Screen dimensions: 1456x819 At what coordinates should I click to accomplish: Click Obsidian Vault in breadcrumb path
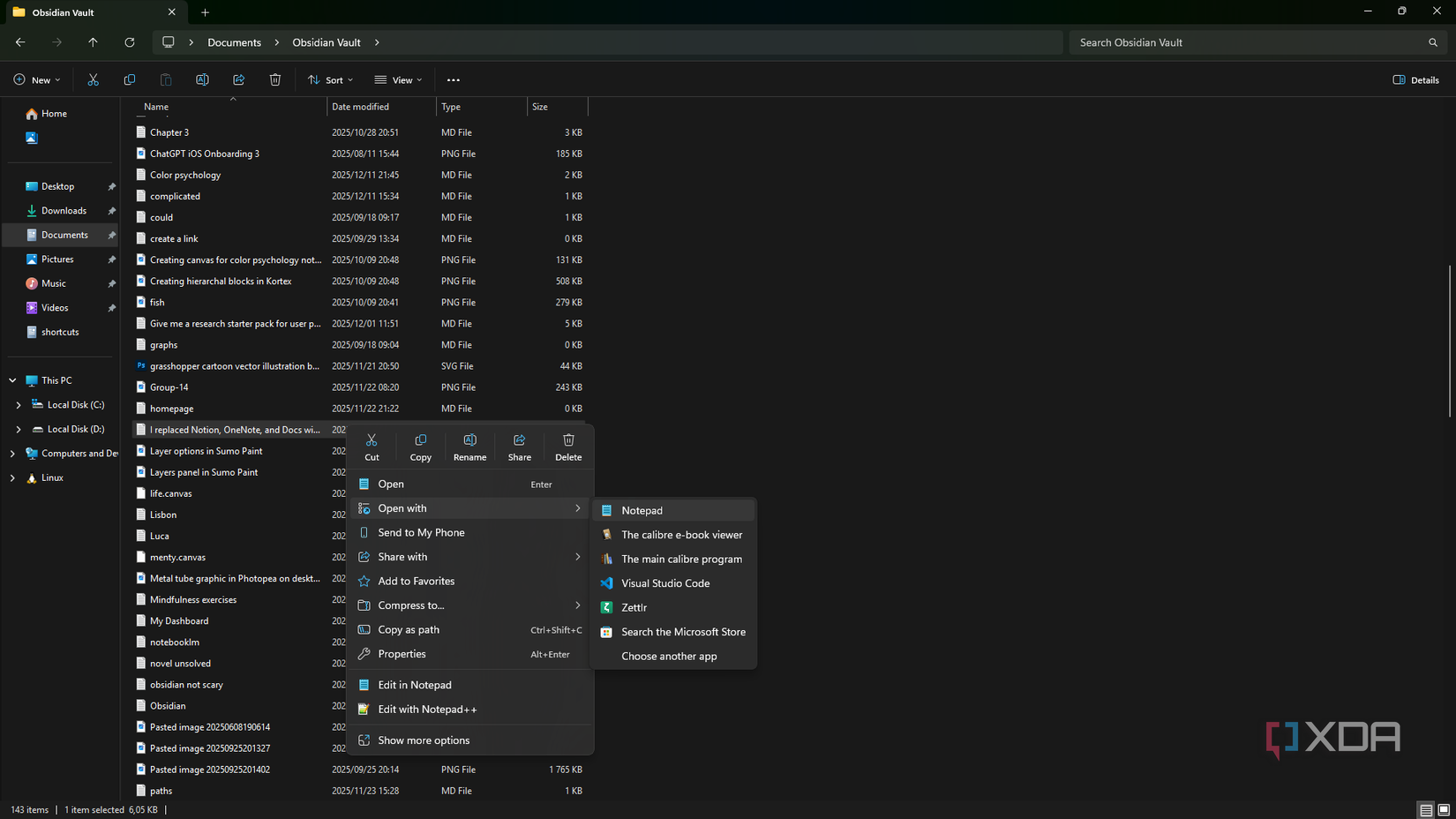[x=326, y=42]
